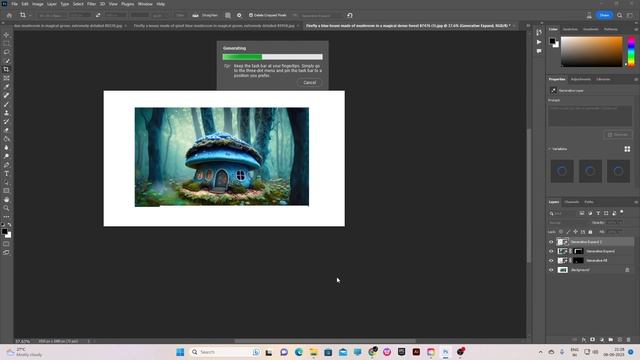Click the Home icon in options bar
This screenshot has height=360, width=640.
click(9, 15)
